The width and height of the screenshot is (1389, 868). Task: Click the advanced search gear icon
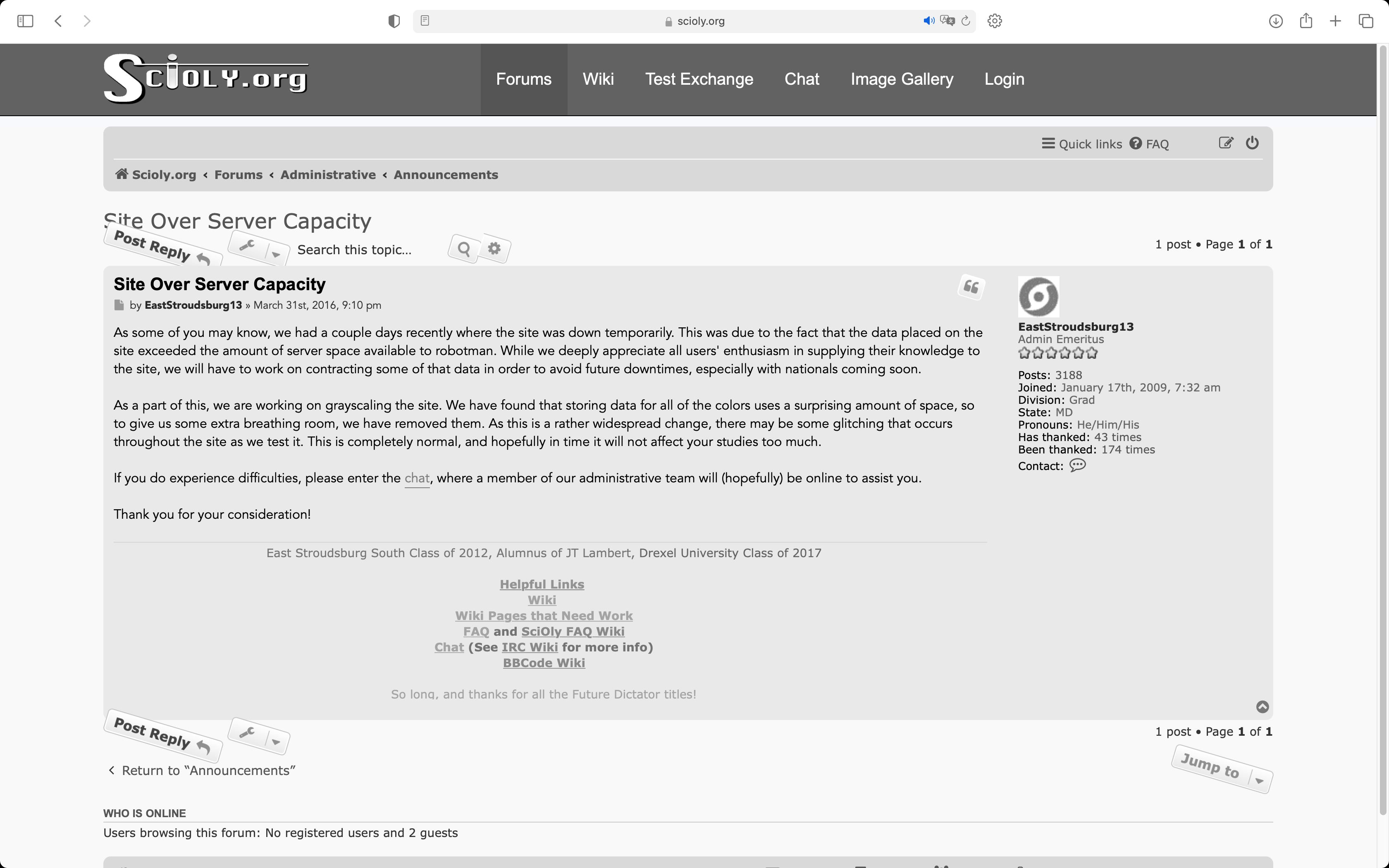(494, 248)
